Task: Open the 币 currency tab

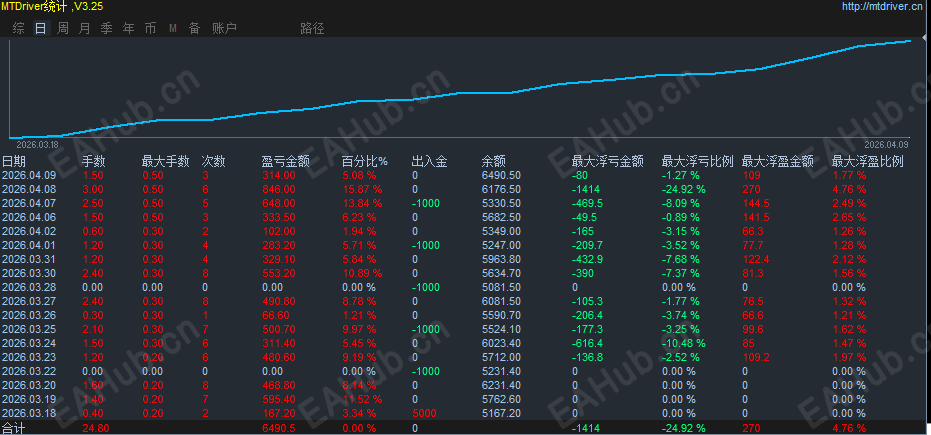Action: point(150,28)
